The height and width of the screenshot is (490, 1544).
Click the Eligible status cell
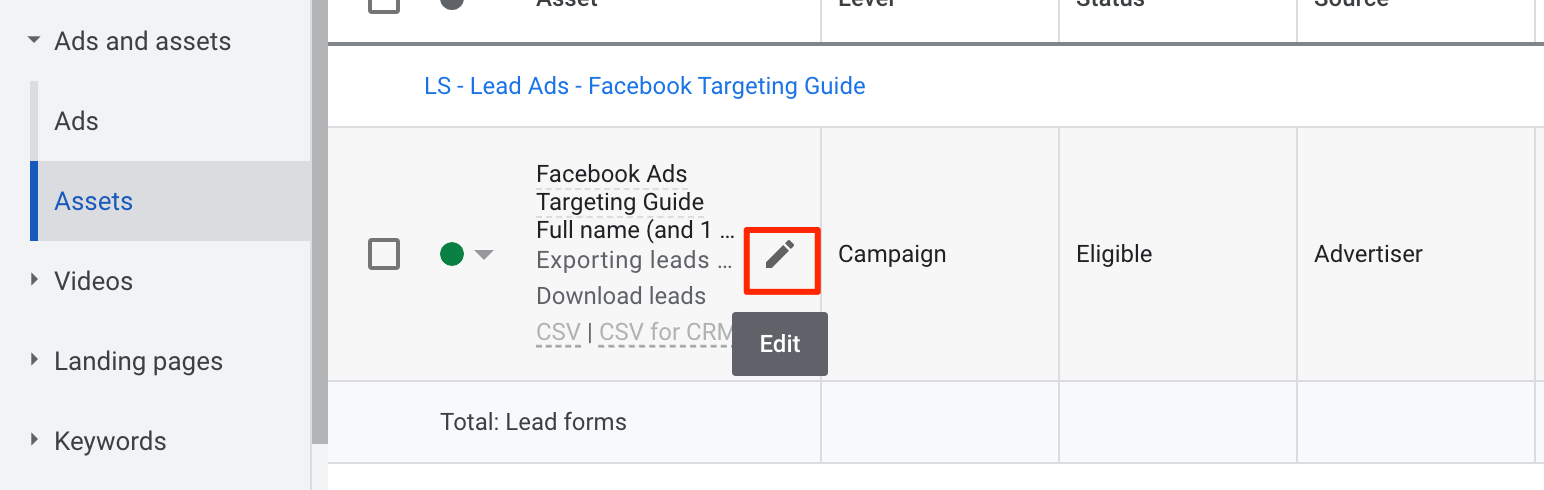[x=1114, y=254]
